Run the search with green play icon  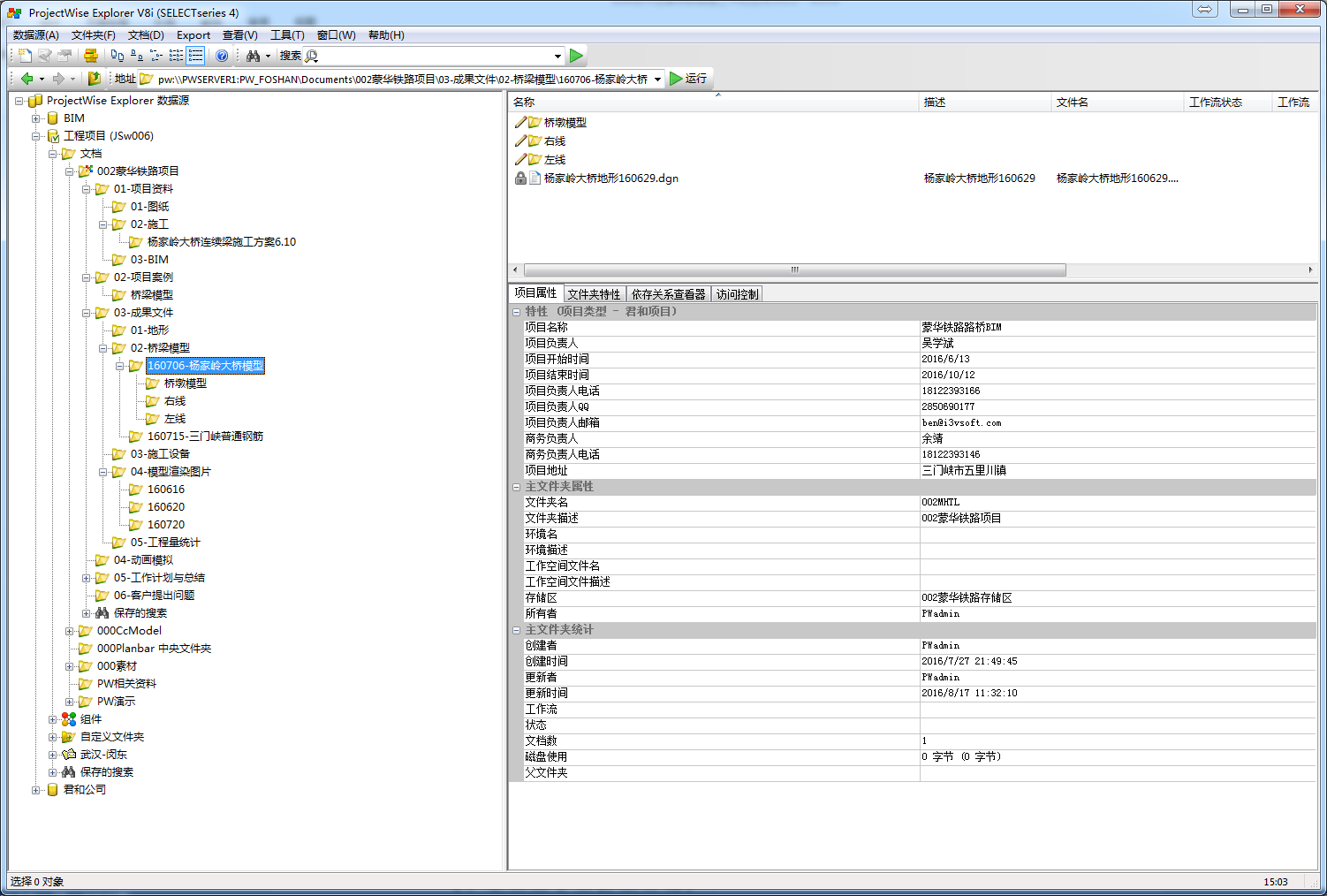tap(577, 56)
